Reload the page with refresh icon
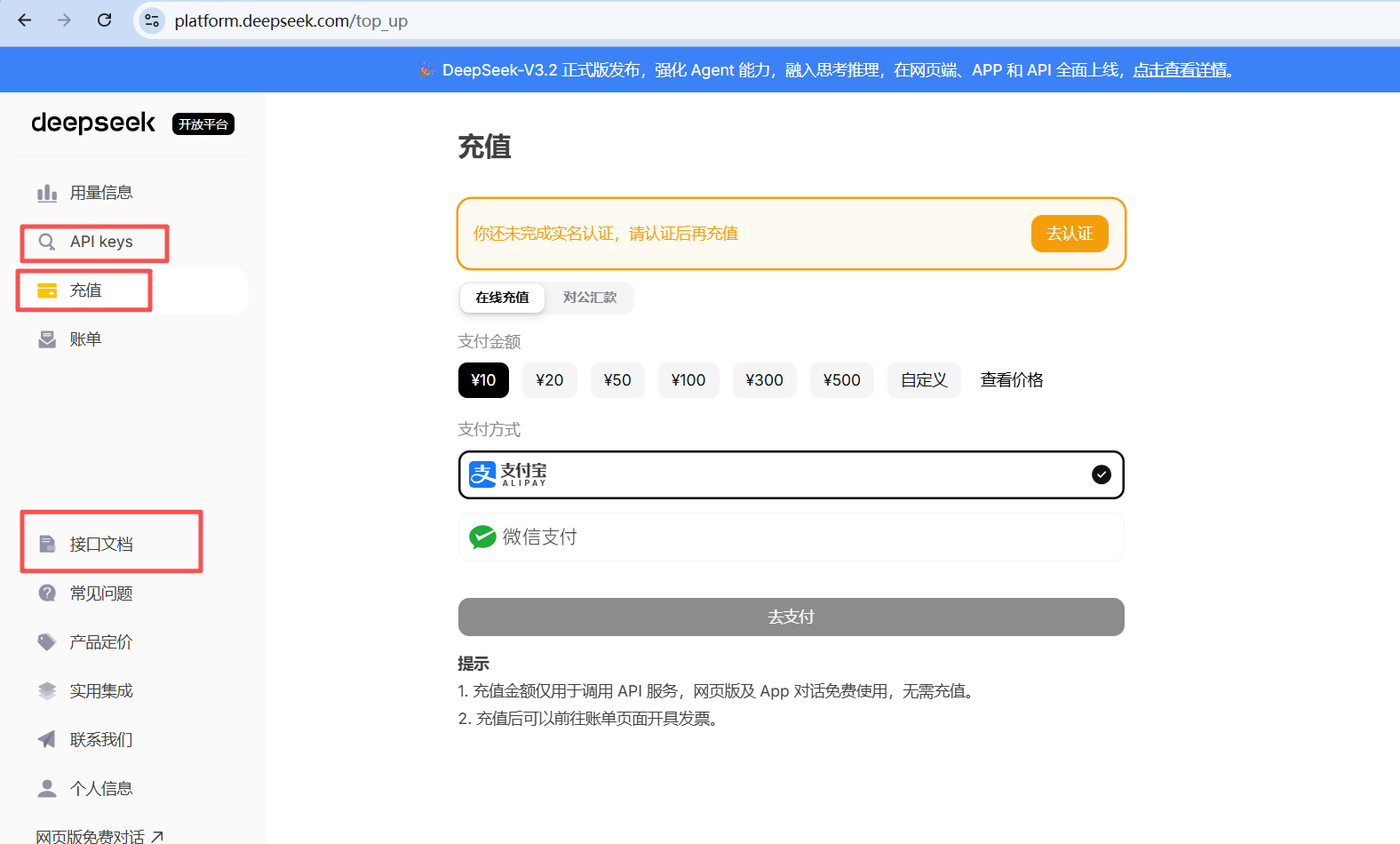The image size is (1400, 844). pyautogui.click(x=104, y=20)
